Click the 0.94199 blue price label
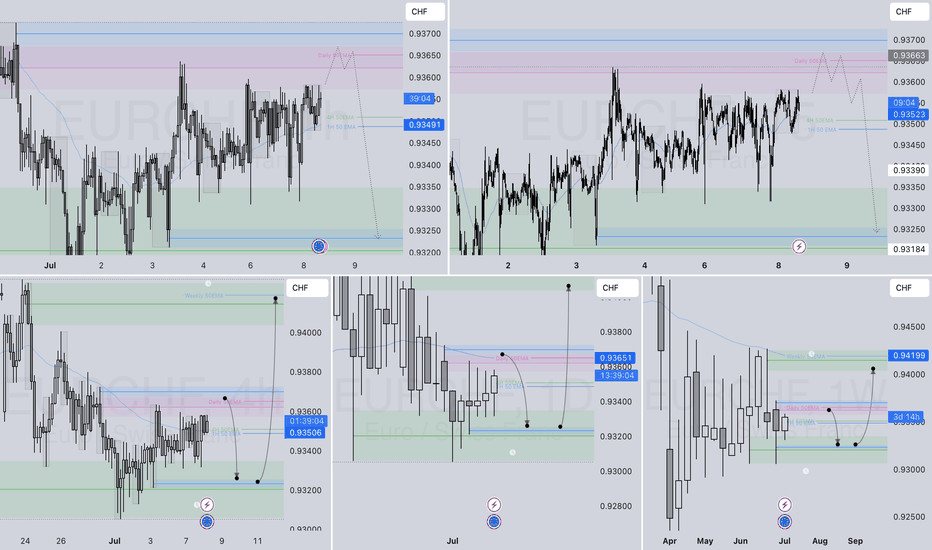 (908, 356)
